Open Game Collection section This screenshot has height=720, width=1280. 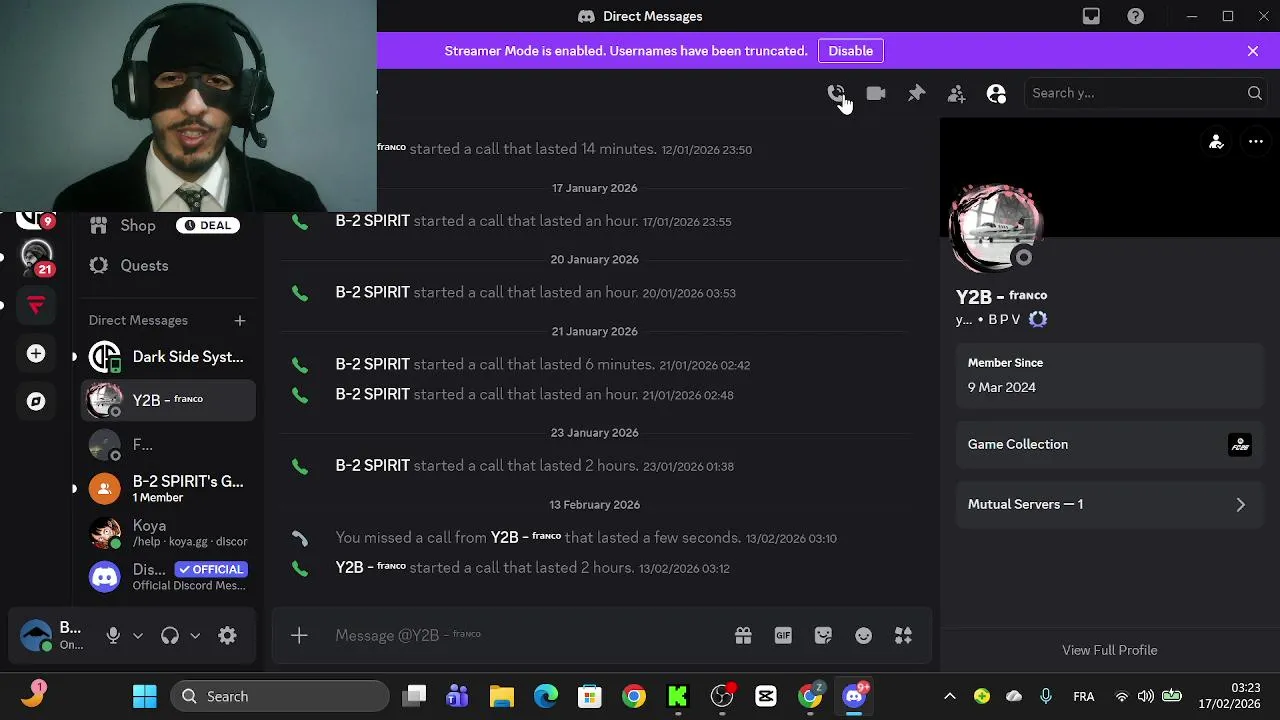point(1110,444)
